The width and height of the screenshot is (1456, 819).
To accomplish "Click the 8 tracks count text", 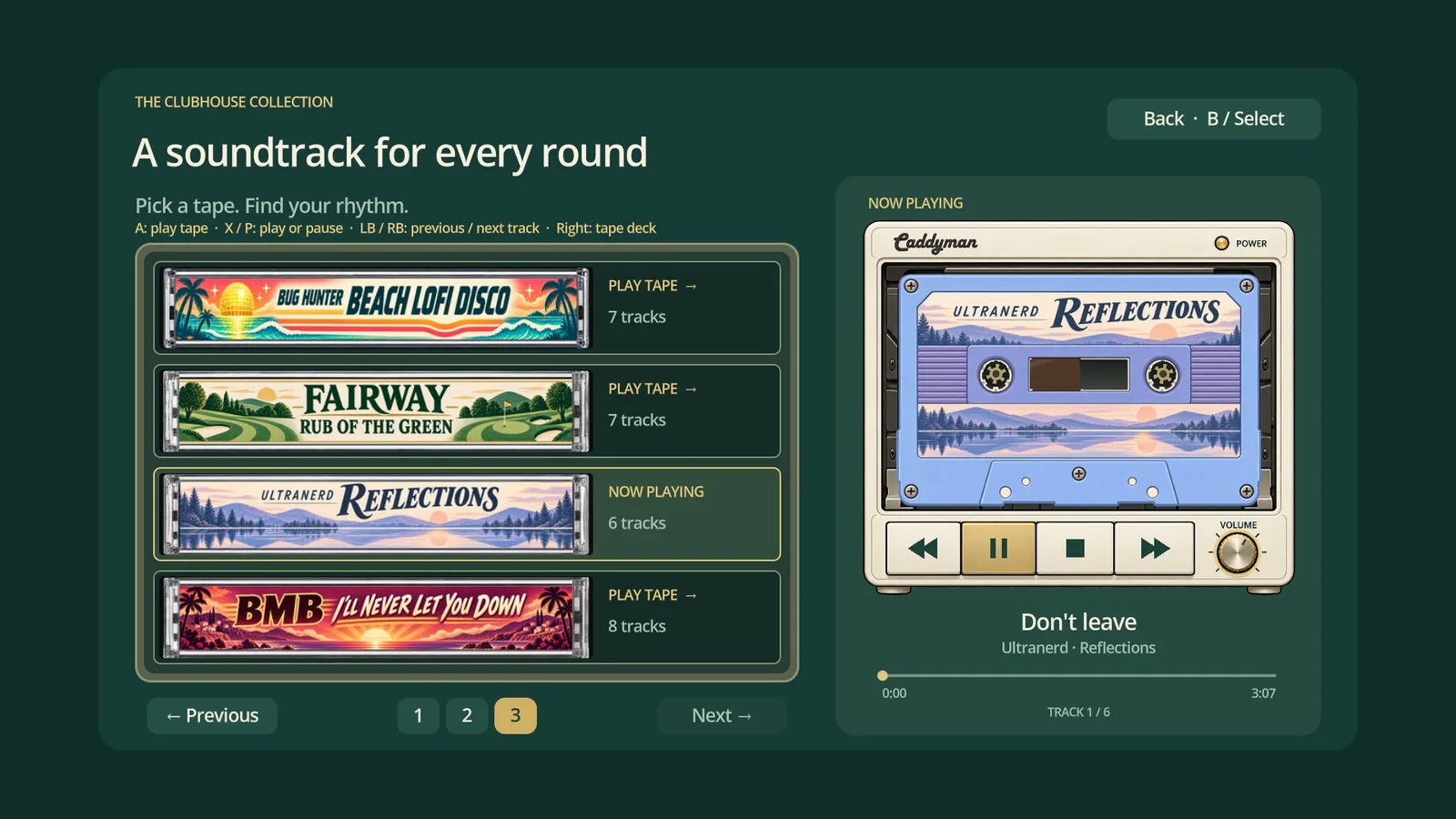I will click(x=637, y=626).
